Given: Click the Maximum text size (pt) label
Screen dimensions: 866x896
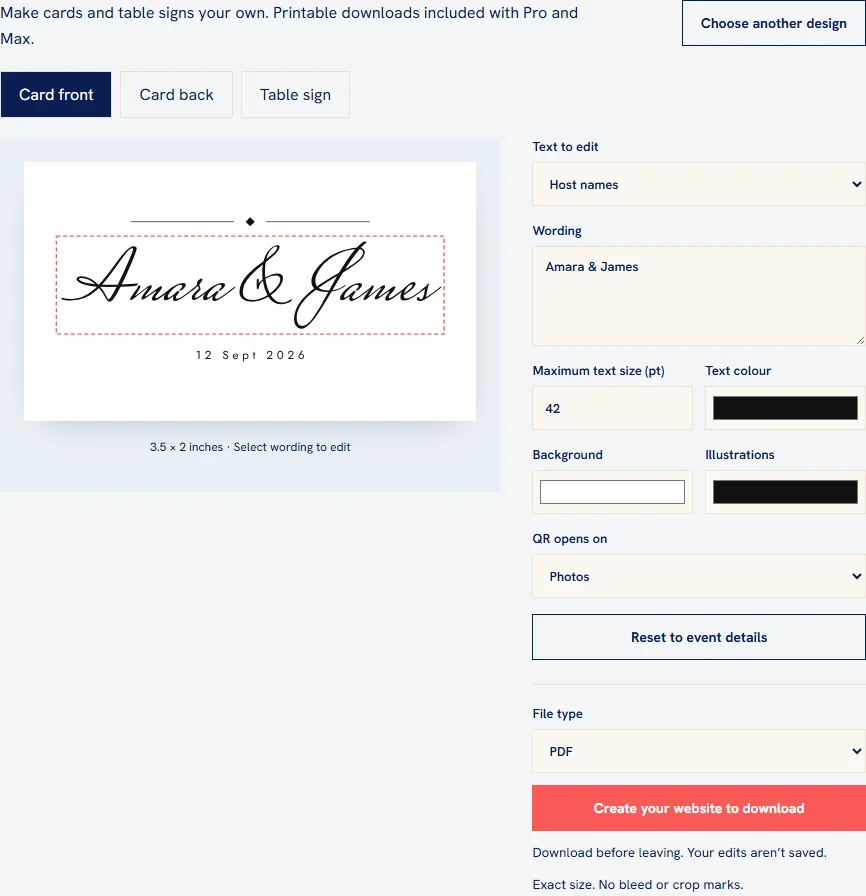Looking at the screenshot, I should [598, 371].
